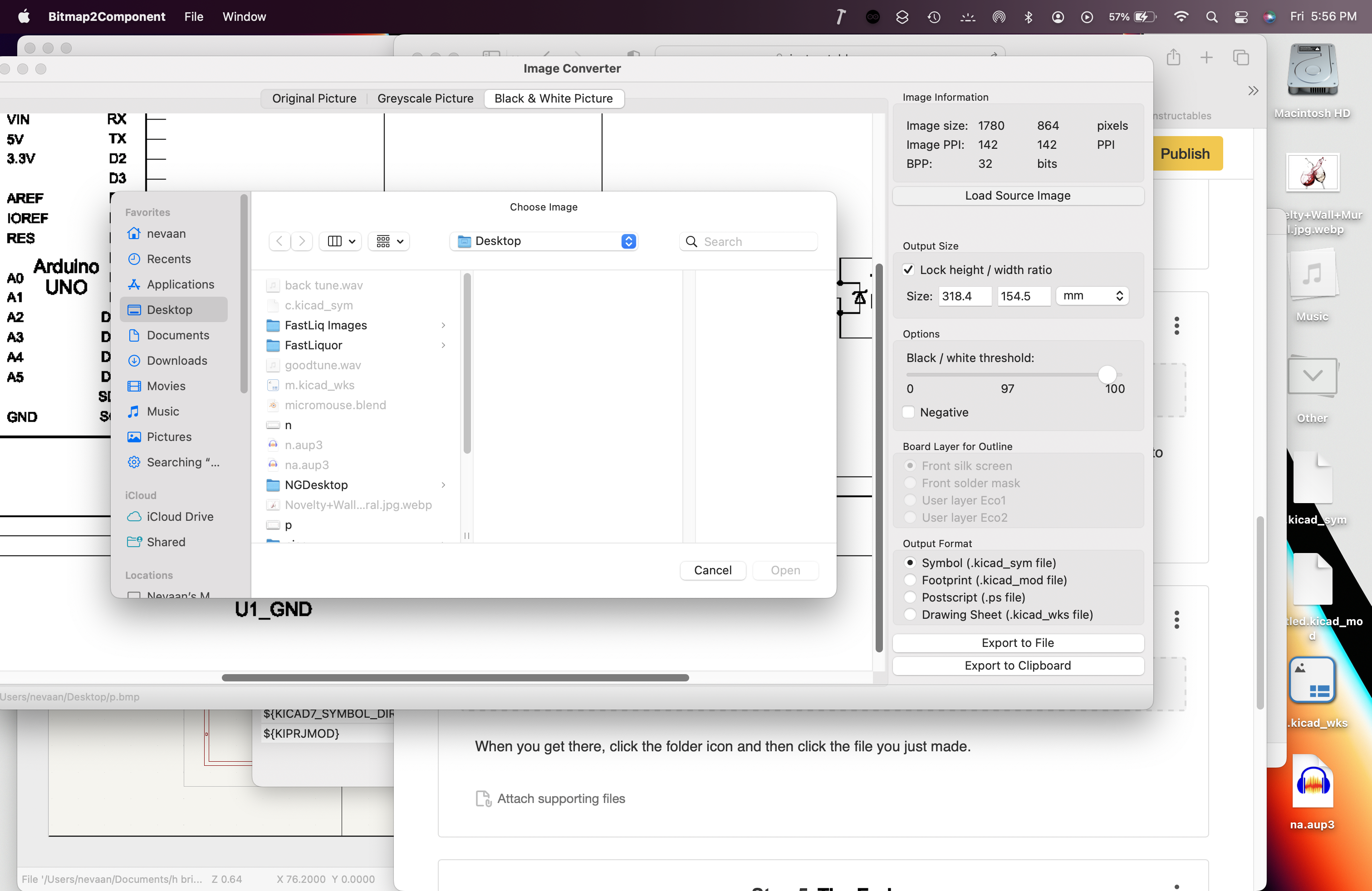The image size is (1372, 891).
Task: Open icon grouping menu in file dialog
Action: [x=389, y=241]
